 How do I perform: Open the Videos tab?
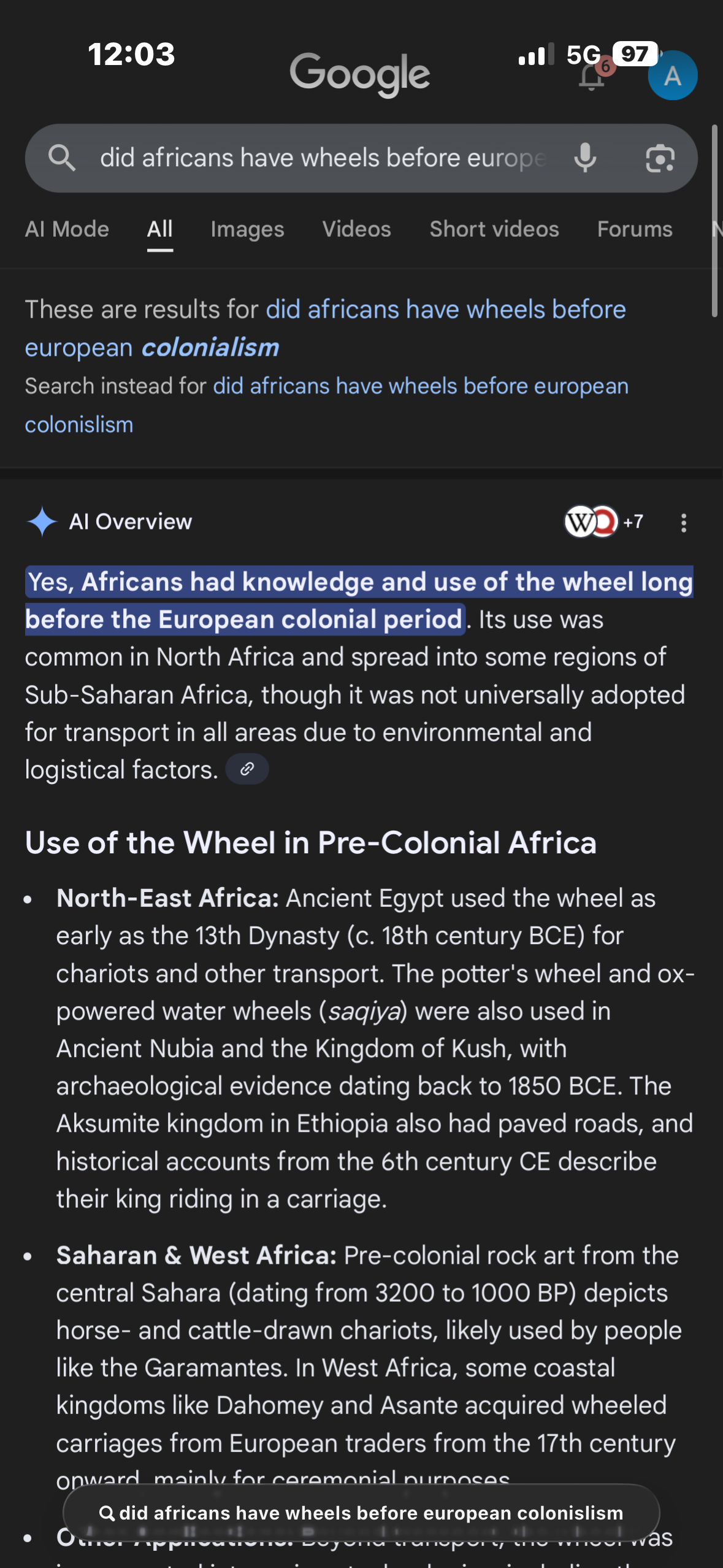(356, 229)
